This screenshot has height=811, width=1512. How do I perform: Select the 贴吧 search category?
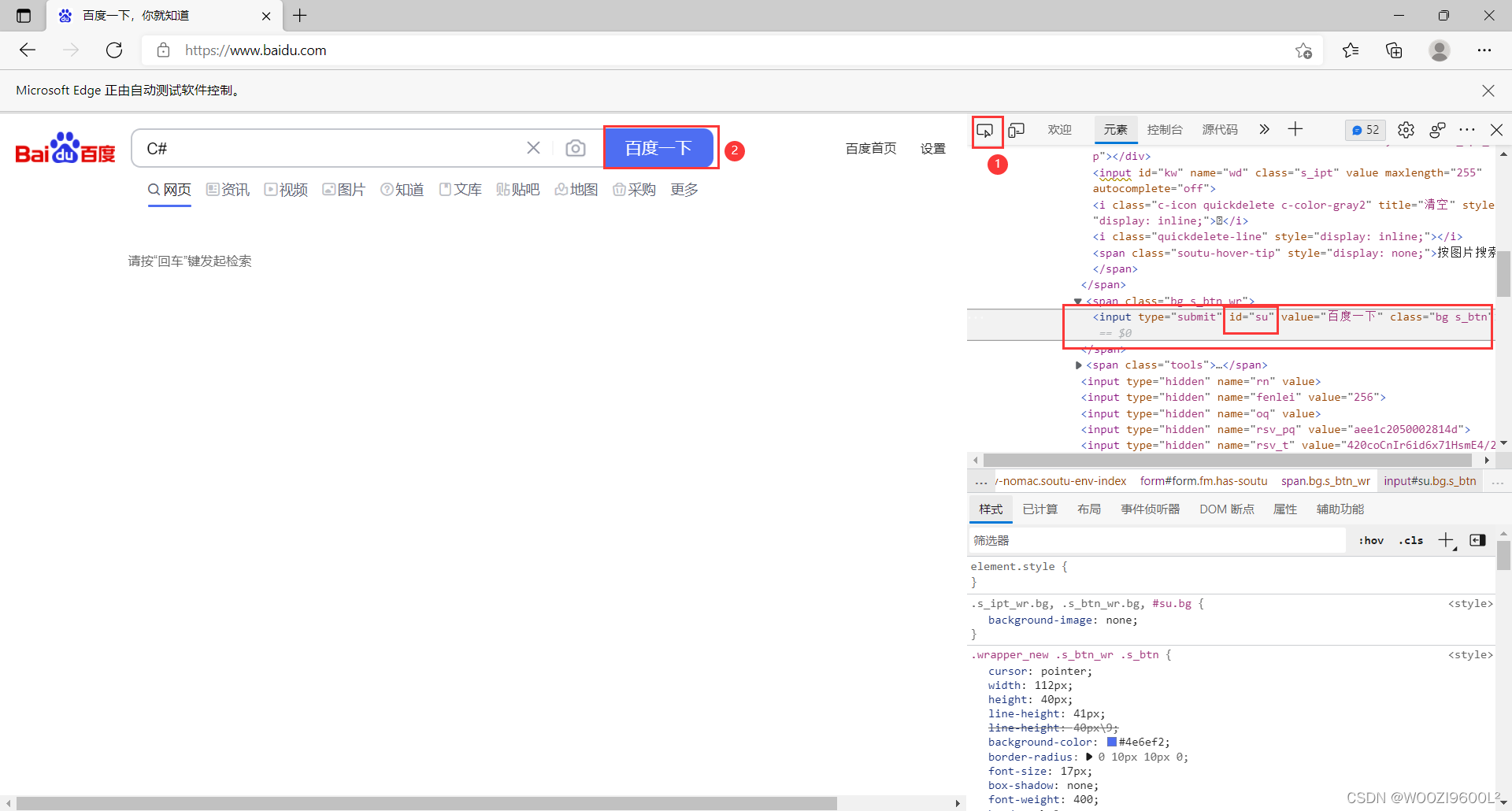point(518,190)
